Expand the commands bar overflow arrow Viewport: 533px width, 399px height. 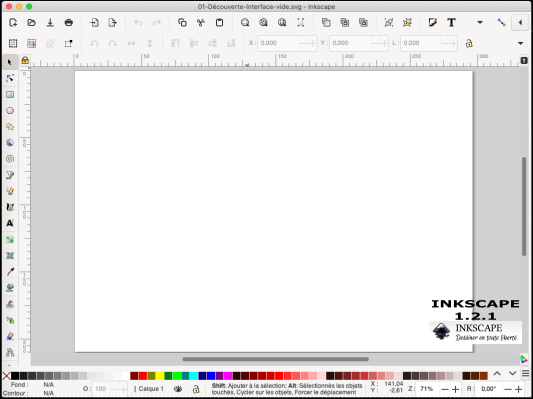click(x=480, y=23)
